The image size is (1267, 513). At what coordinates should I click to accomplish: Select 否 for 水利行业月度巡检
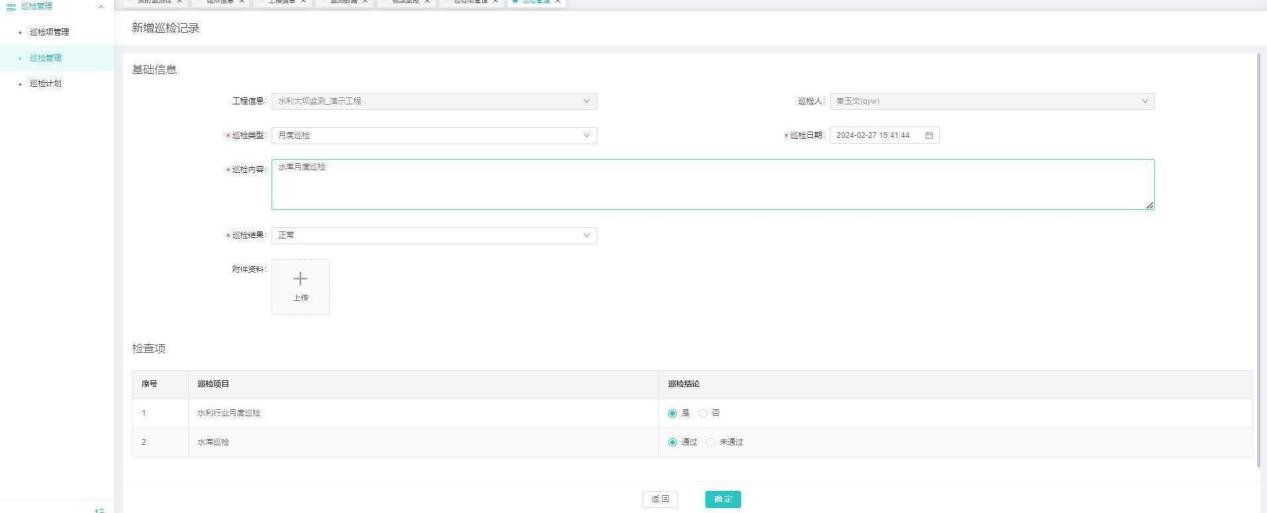coord(703,413)
